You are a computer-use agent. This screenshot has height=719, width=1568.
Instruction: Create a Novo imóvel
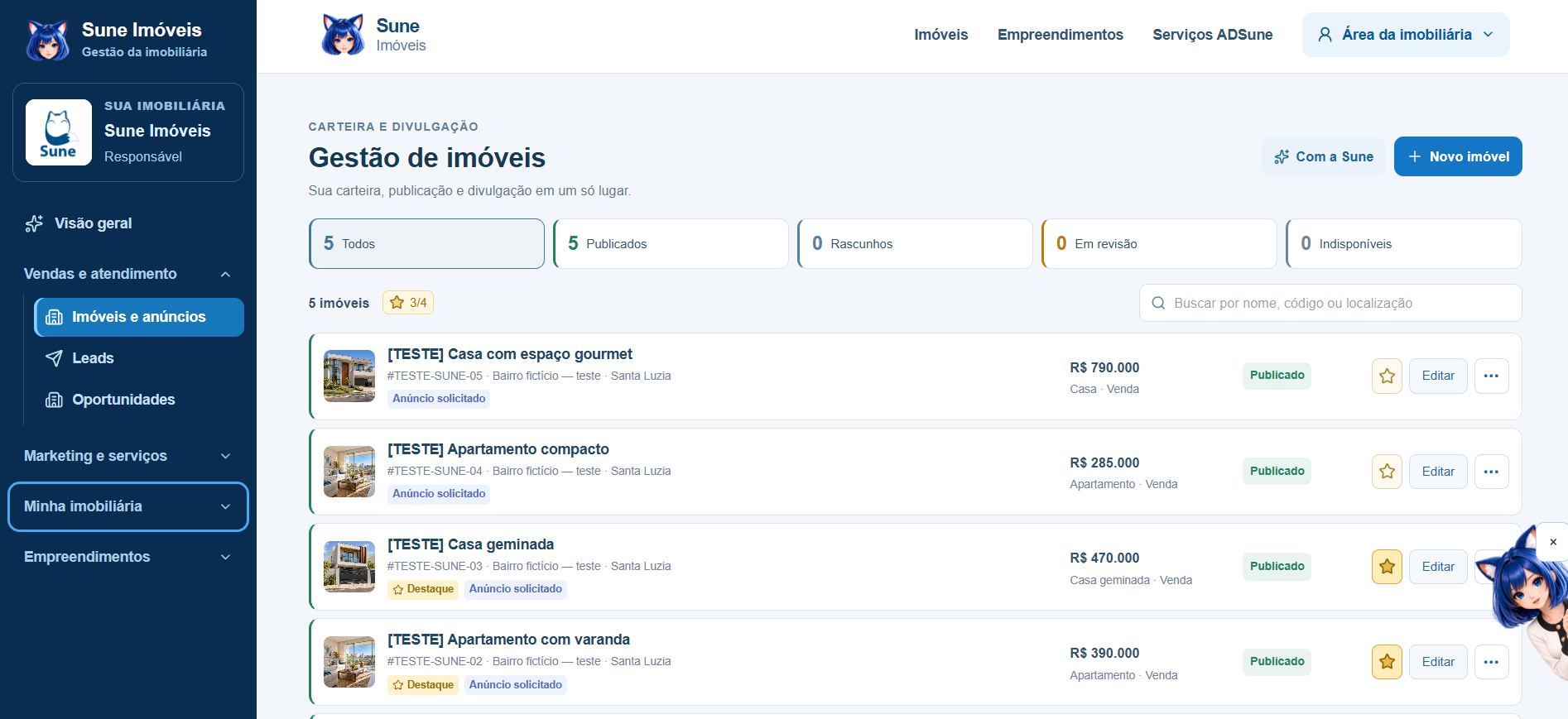click(x=1458, y=156)
